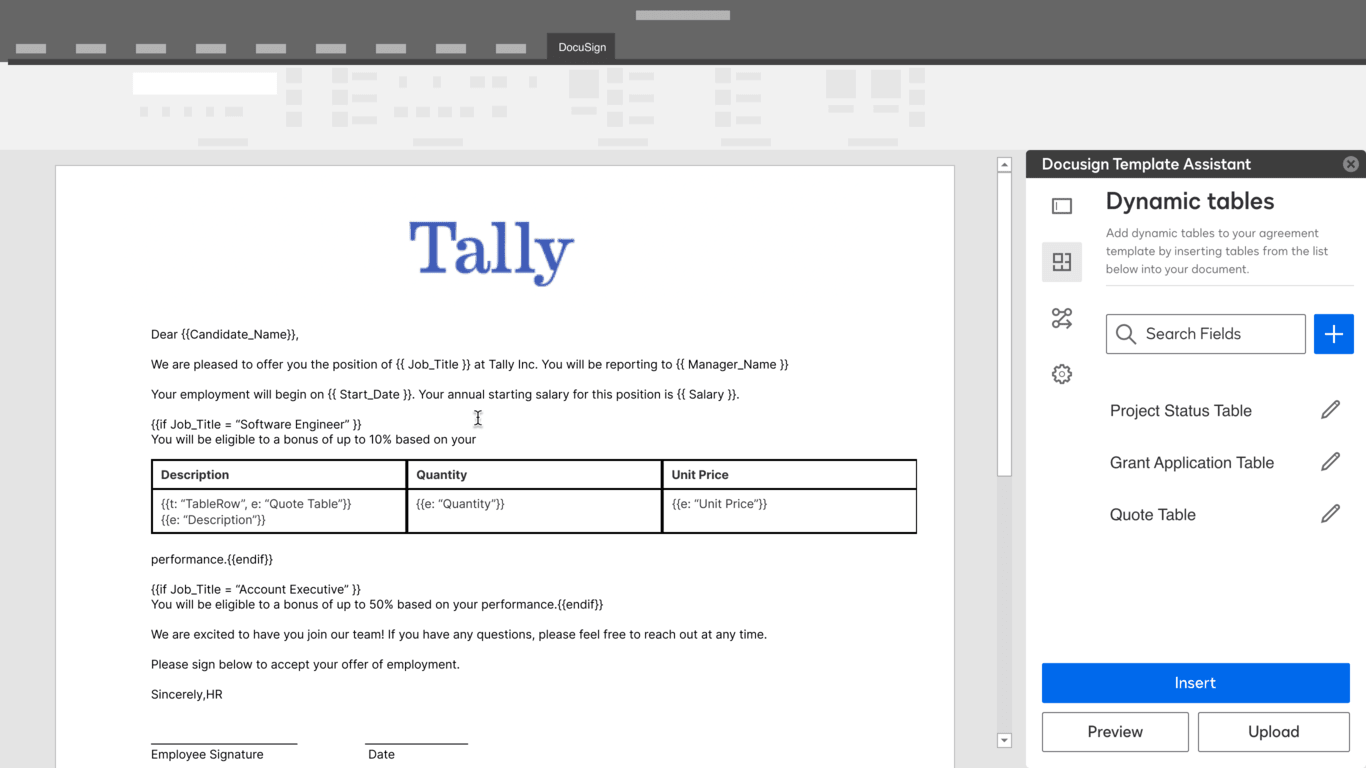Image resolution: width=1366 pixels, height=768 pixels.
Task: Click the magnifier icon in Search Fields
Action: point(1126,334)
